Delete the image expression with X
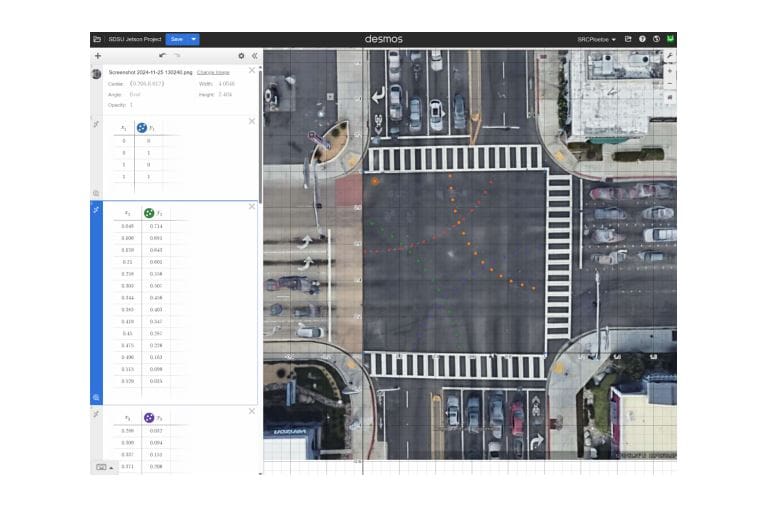The image size is (771, 505). 252,71
